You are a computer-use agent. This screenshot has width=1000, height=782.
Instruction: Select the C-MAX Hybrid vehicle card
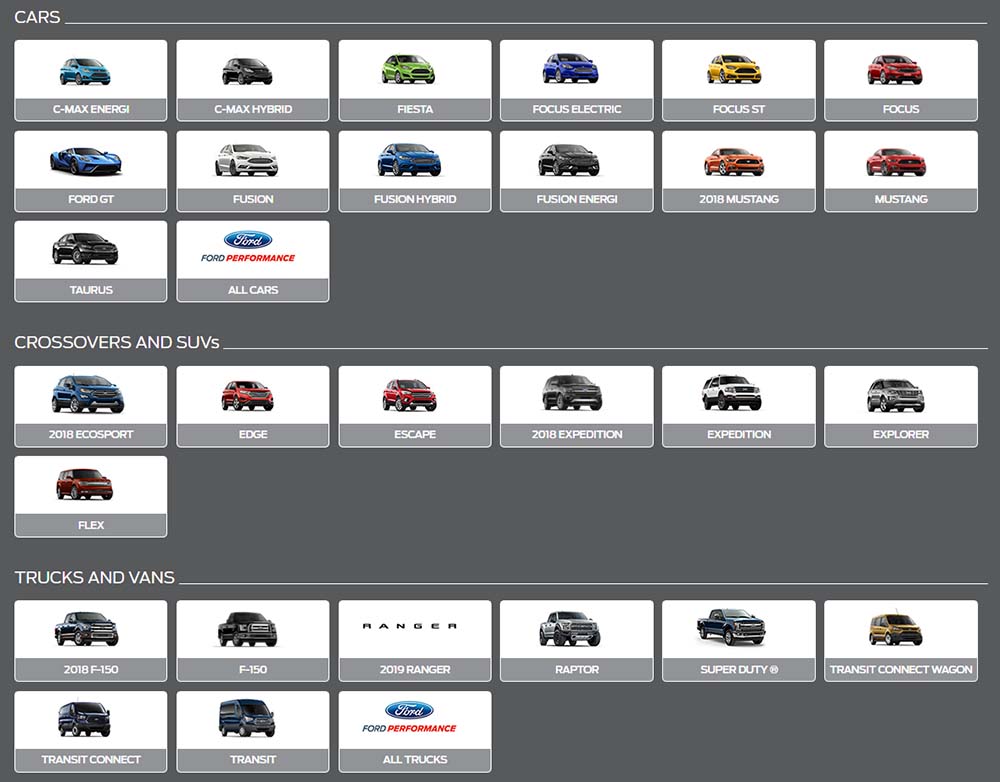[x=253, y=80]
